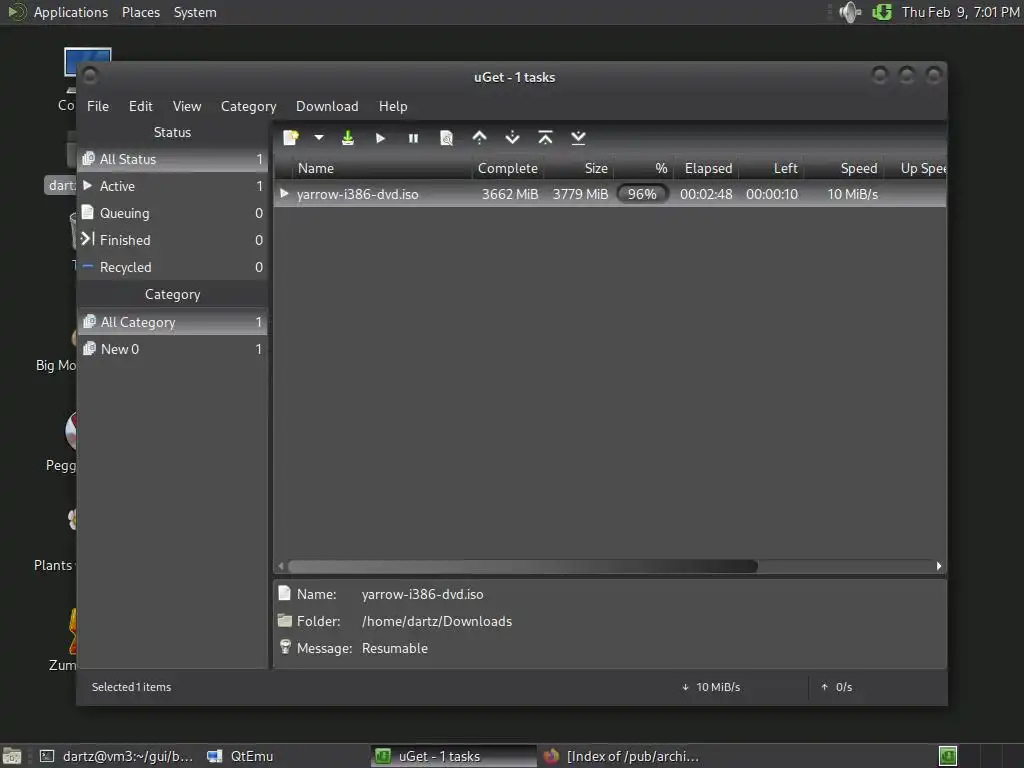
Task: Open the Applications menu in top panel
Action: 71,12
